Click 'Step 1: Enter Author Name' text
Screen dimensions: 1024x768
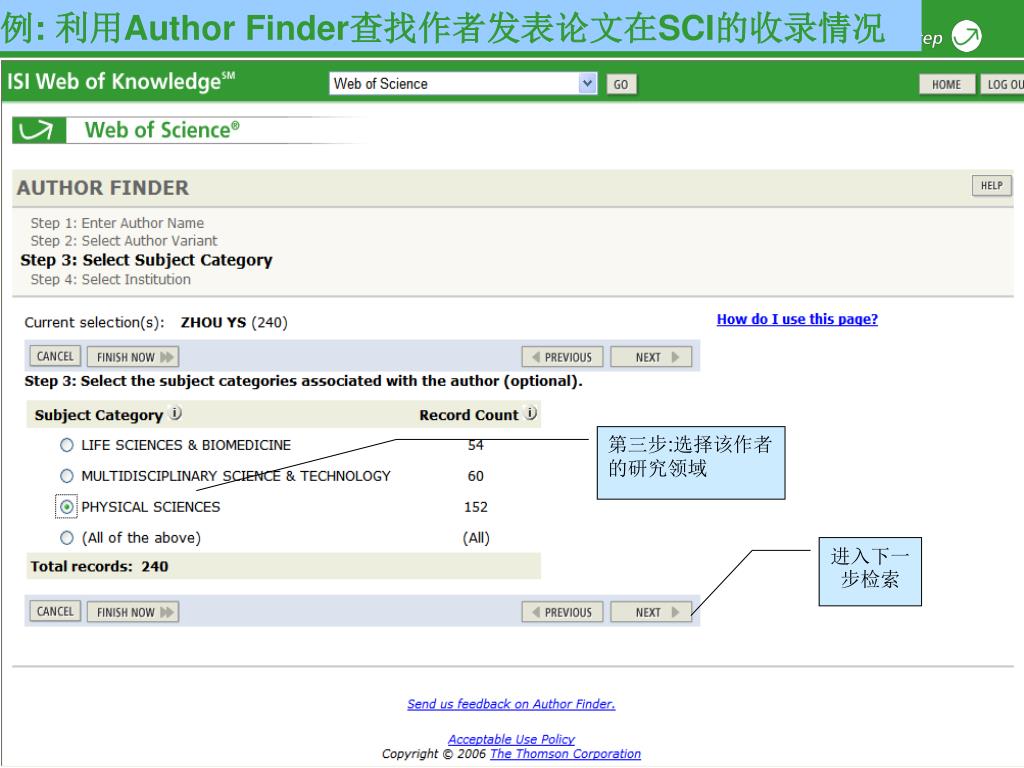click(117, 223)
